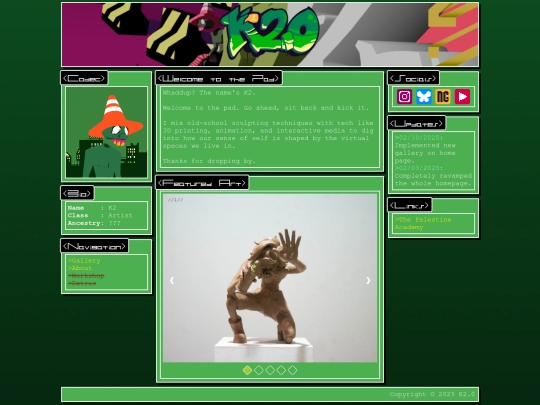Click the Socials panel heading
The height and width of the screenshot is (405, 540).
[x=414, y=78]
